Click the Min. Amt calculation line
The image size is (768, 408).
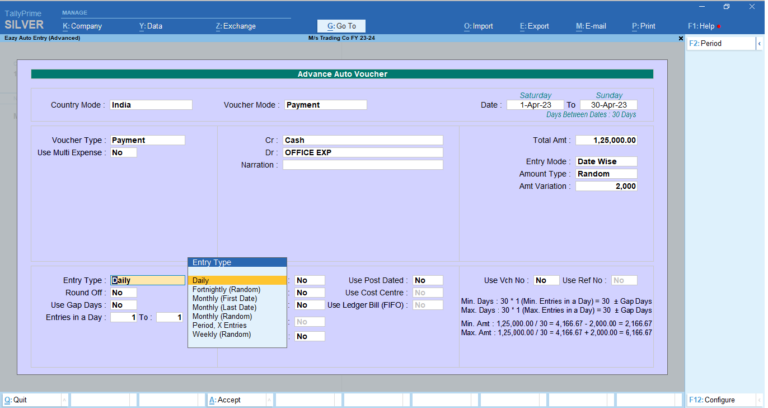[x=556, y=323]
